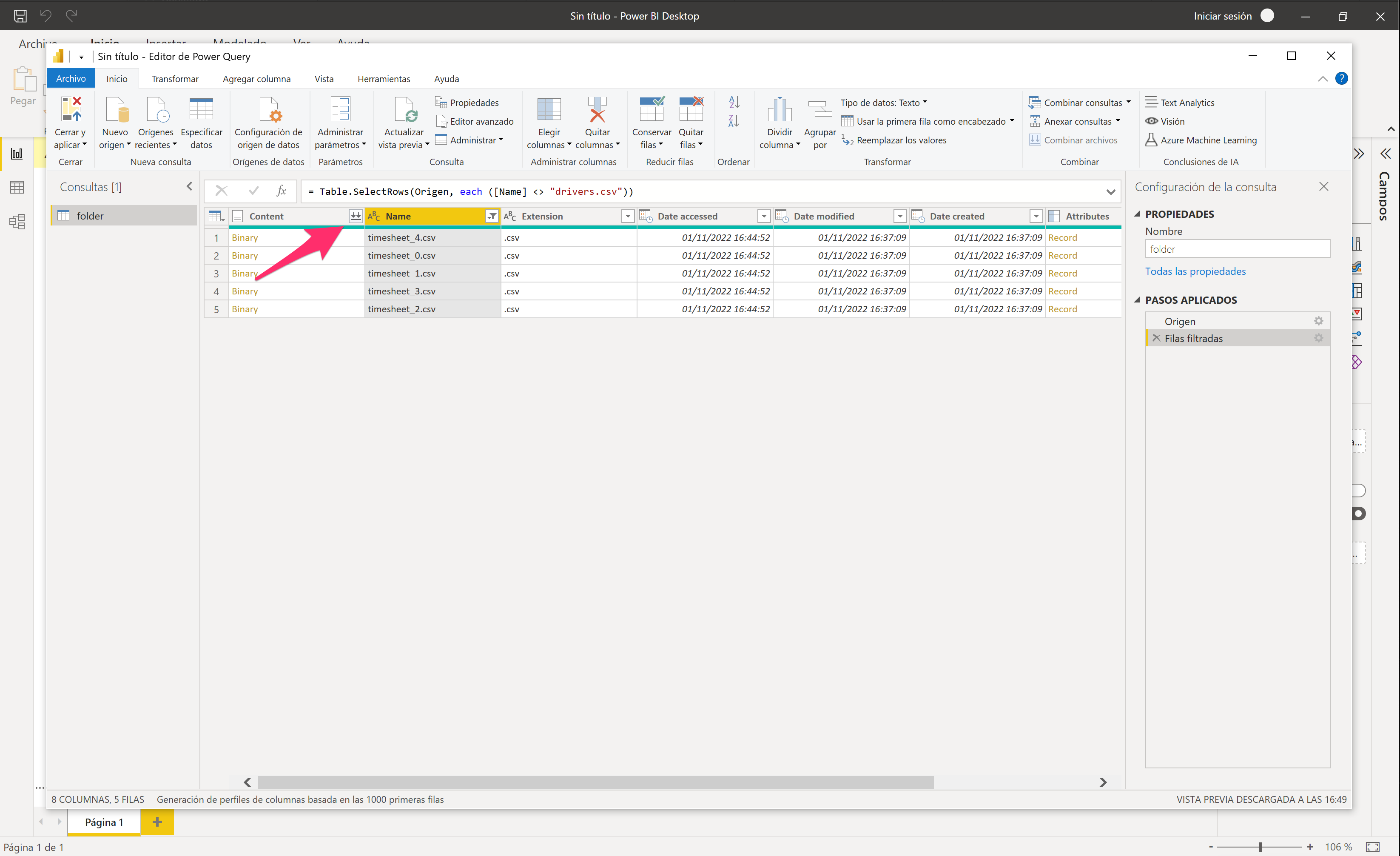1400x856 pixels.
Task: Click the Cerrar y aplicar icon
Action: pos(71,109)
